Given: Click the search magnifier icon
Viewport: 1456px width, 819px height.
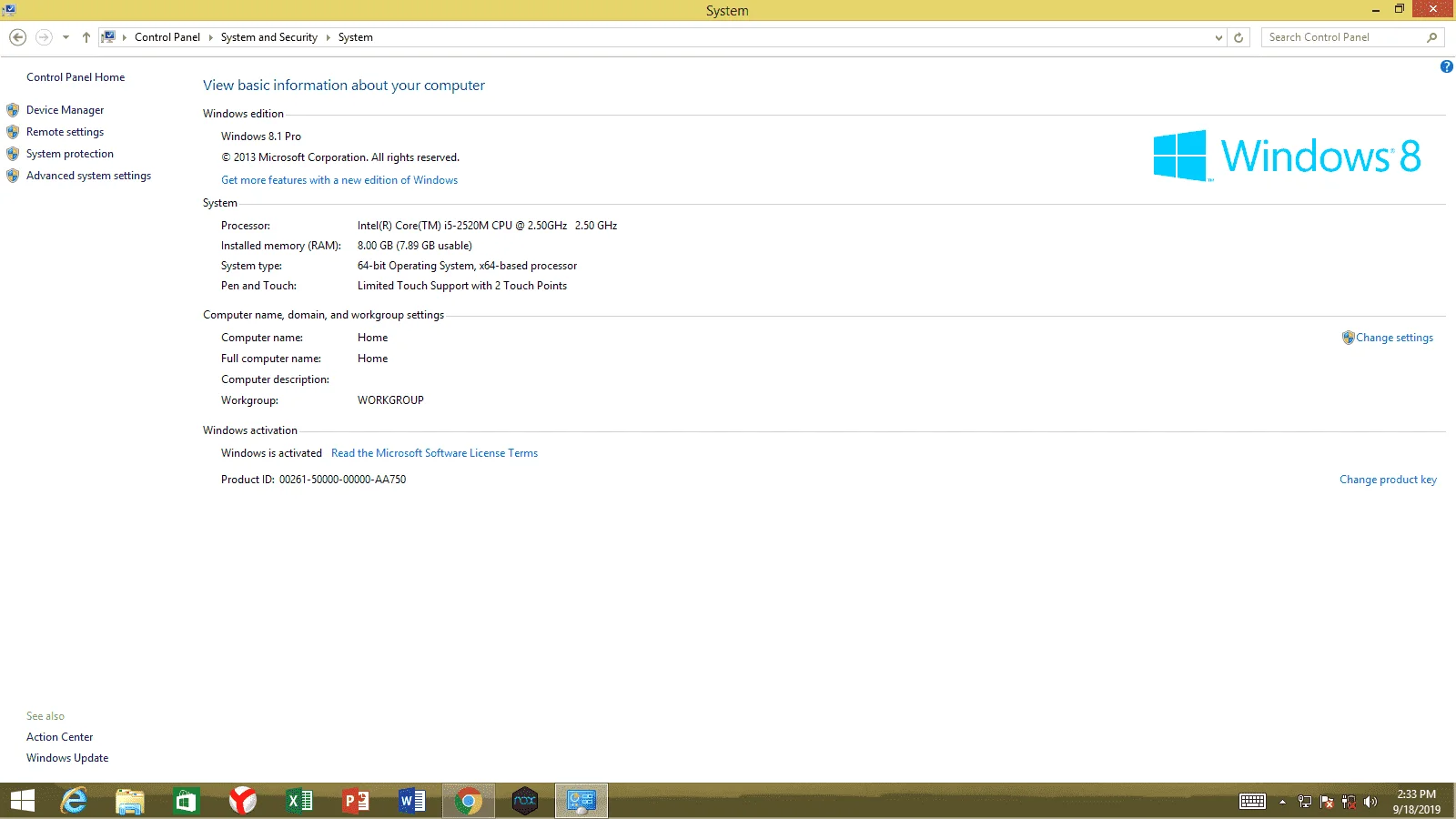Looking at the screenshot, I should click(x=1431, y=37).
